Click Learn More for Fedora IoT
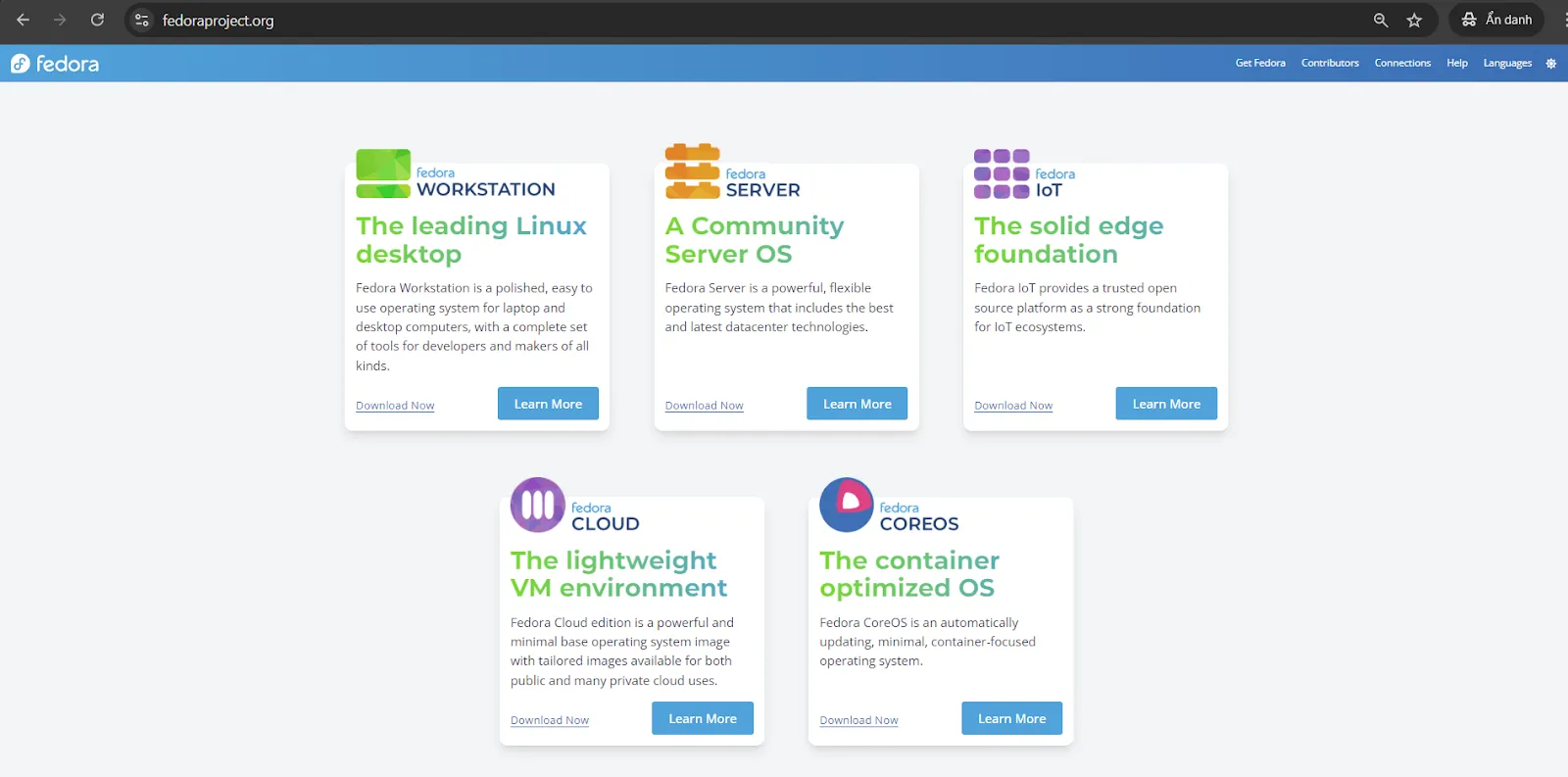Screen dimensions: 1568x777 (x=1166, y=404)
